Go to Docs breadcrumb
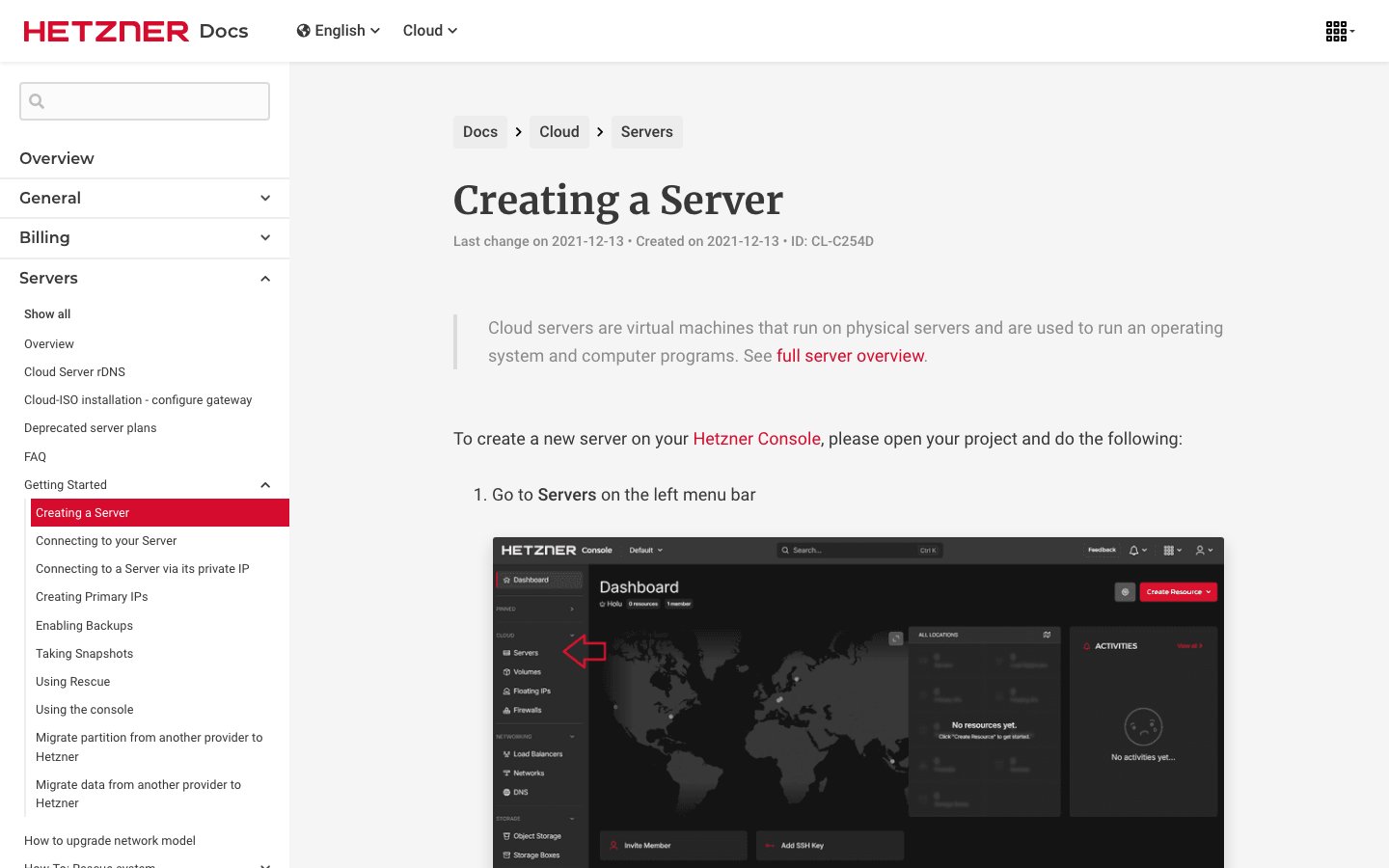The height and width of the screenshot is (868, 1389). [x=480, y=132]
